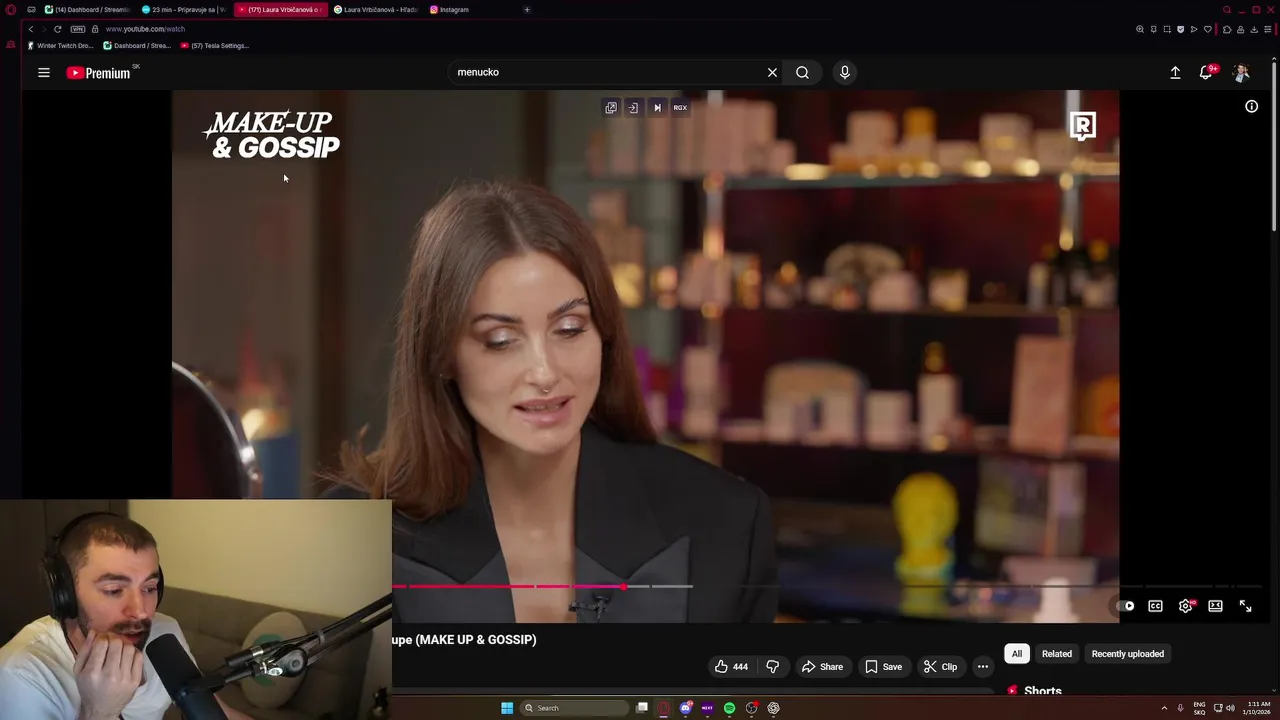Open player settings gear

1186,606
